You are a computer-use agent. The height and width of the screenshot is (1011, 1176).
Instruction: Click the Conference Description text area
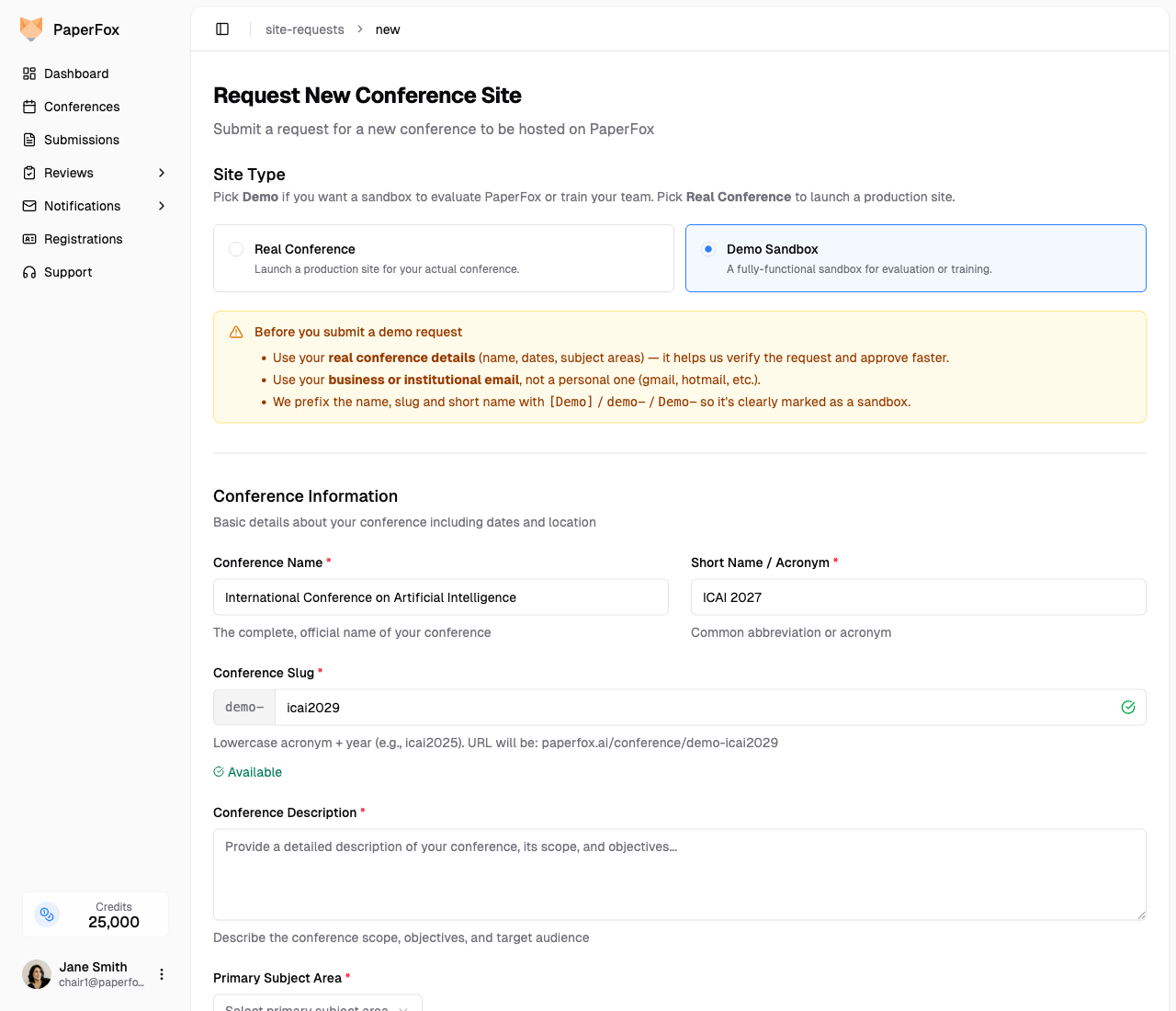679,874
